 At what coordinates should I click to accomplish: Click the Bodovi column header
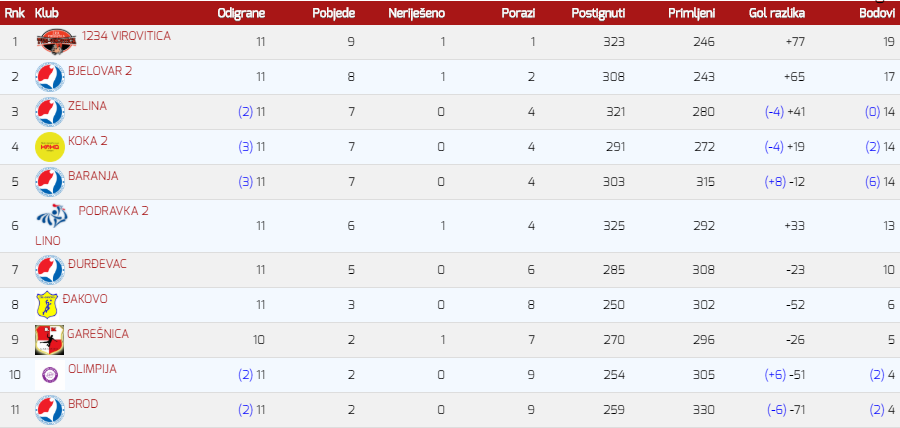(x=877, y=13)
